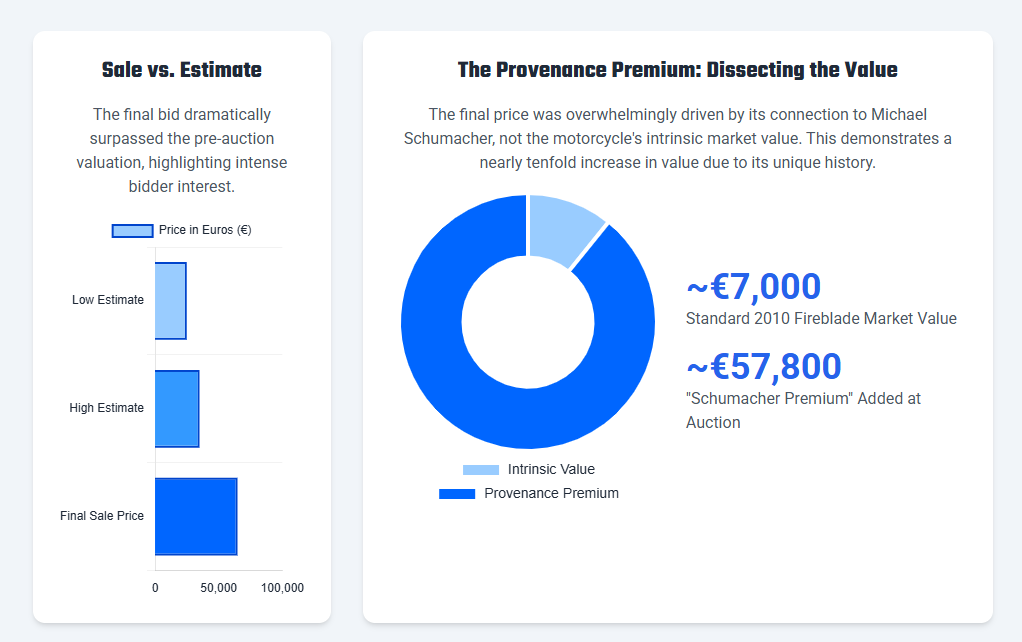The image size is (1022, 642).
Task: Click the 'Schumacher Premium' Added at Auction caption
Action: click(x=803, y=399)
